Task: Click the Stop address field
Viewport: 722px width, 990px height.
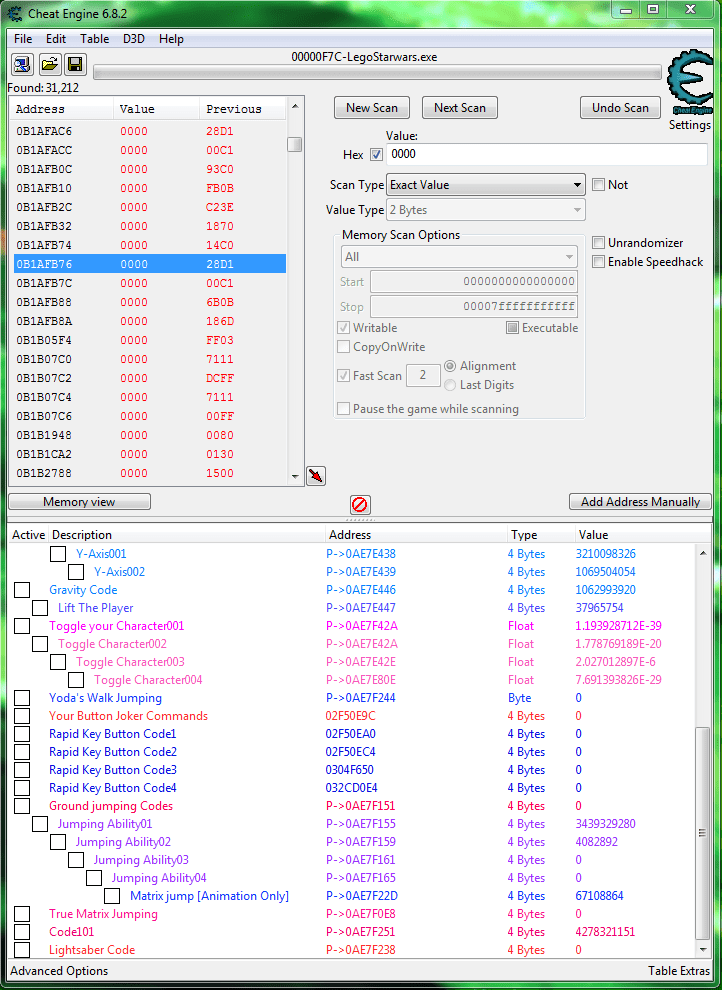Action: 473,307
